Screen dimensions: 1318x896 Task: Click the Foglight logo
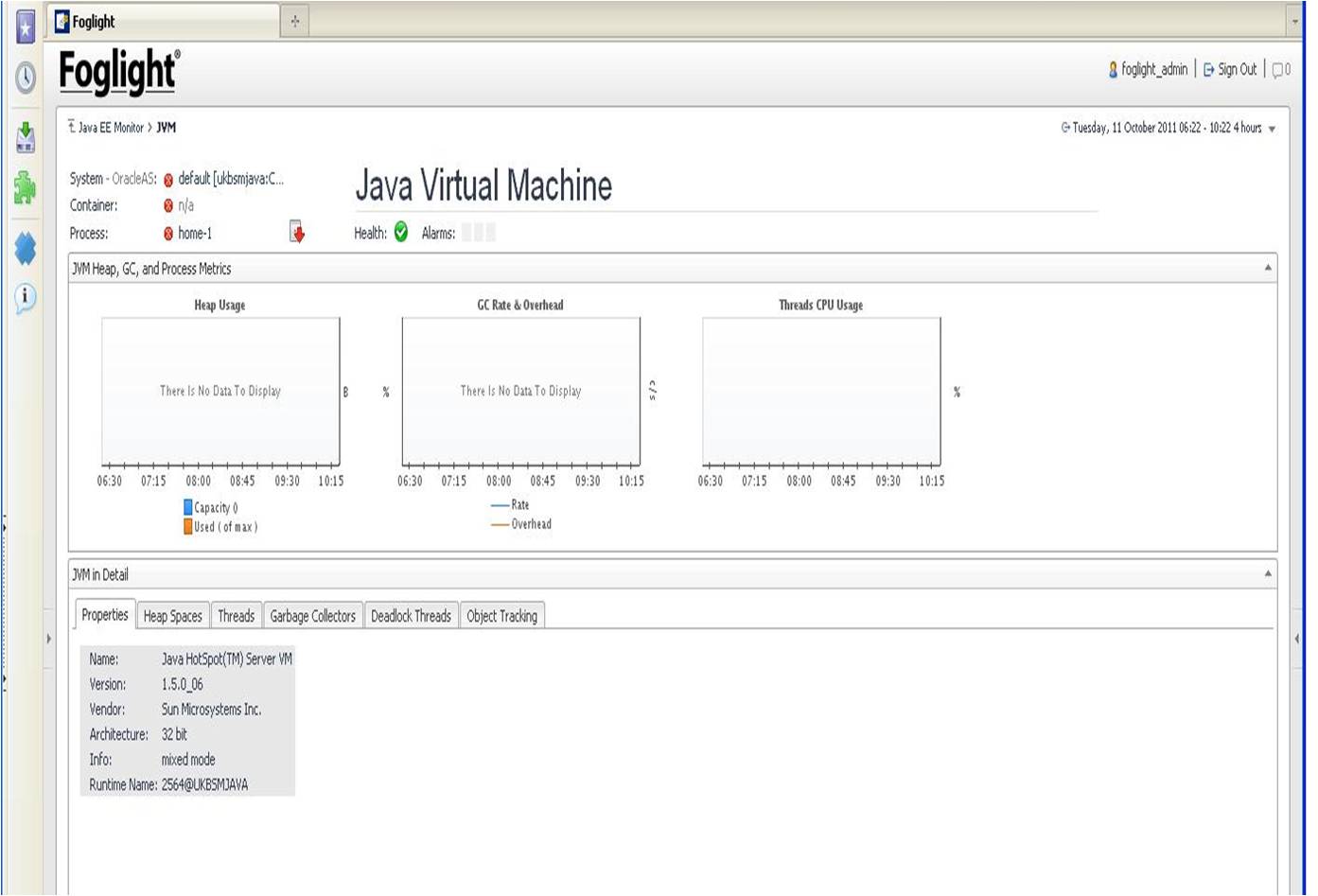tap(119, 72)
